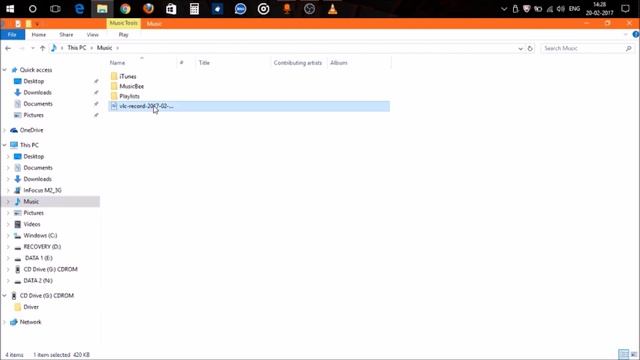
Task: Select Music under This PC
Action: pos(31,202)
